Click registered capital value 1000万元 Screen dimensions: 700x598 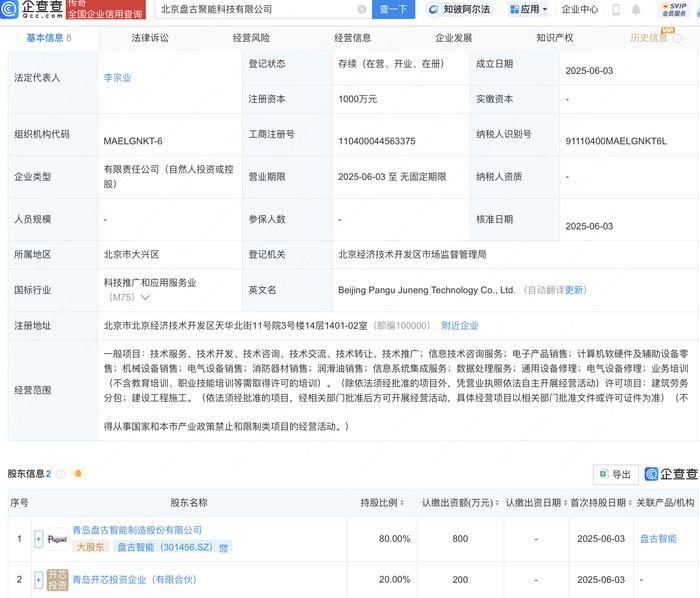(x=357, y=99)
